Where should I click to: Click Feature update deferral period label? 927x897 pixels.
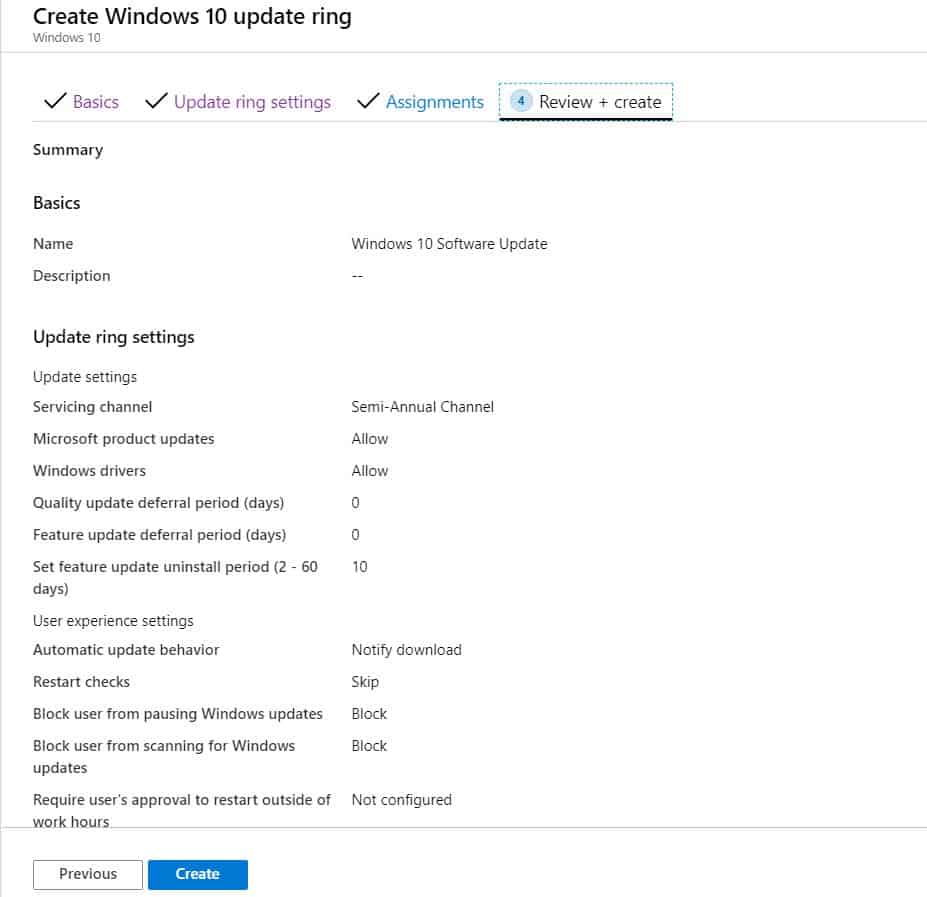[160, 535]
